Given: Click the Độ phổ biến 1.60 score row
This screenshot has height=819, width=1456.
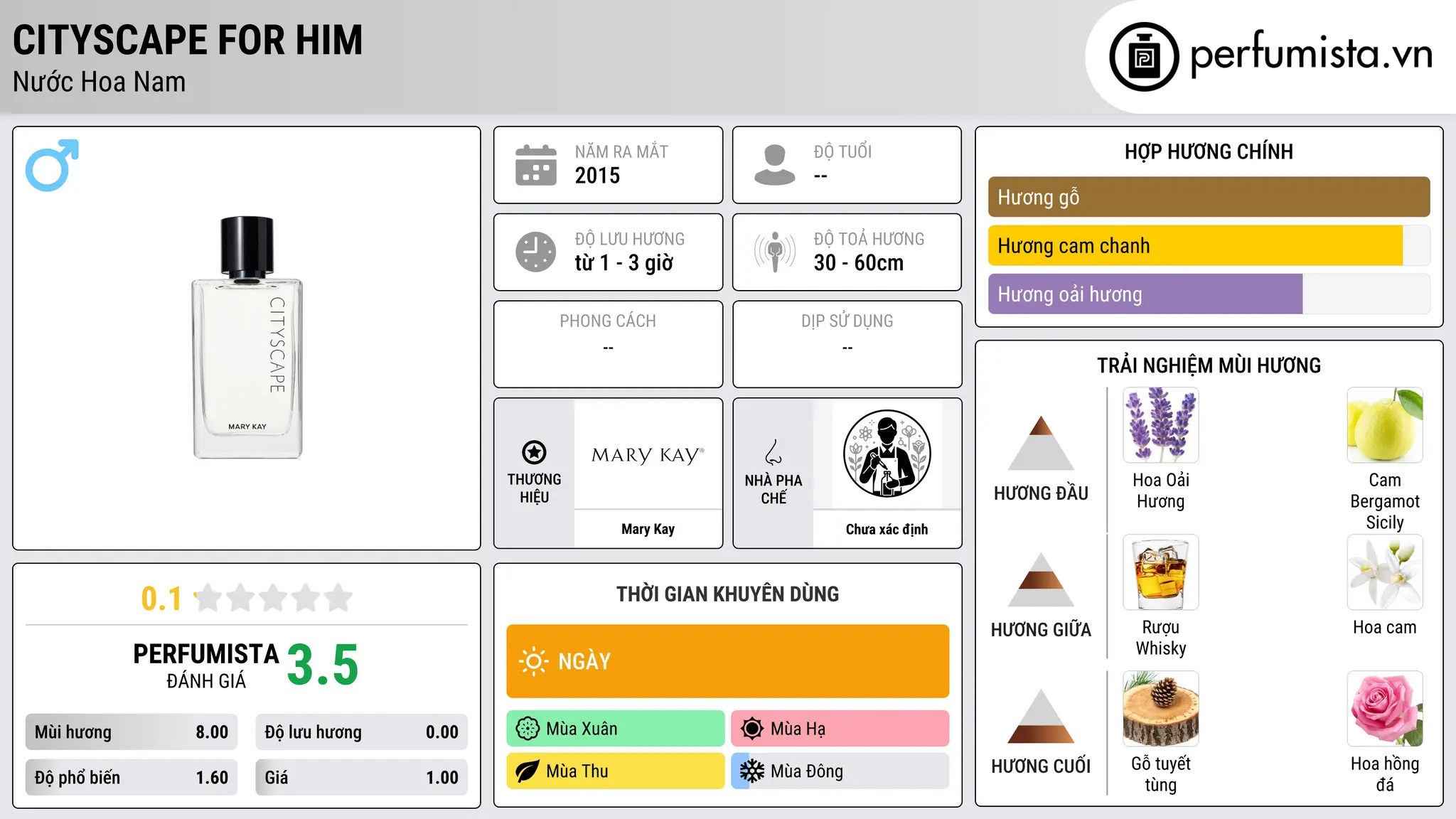Looking at the screenshot, I should (132, 778).
